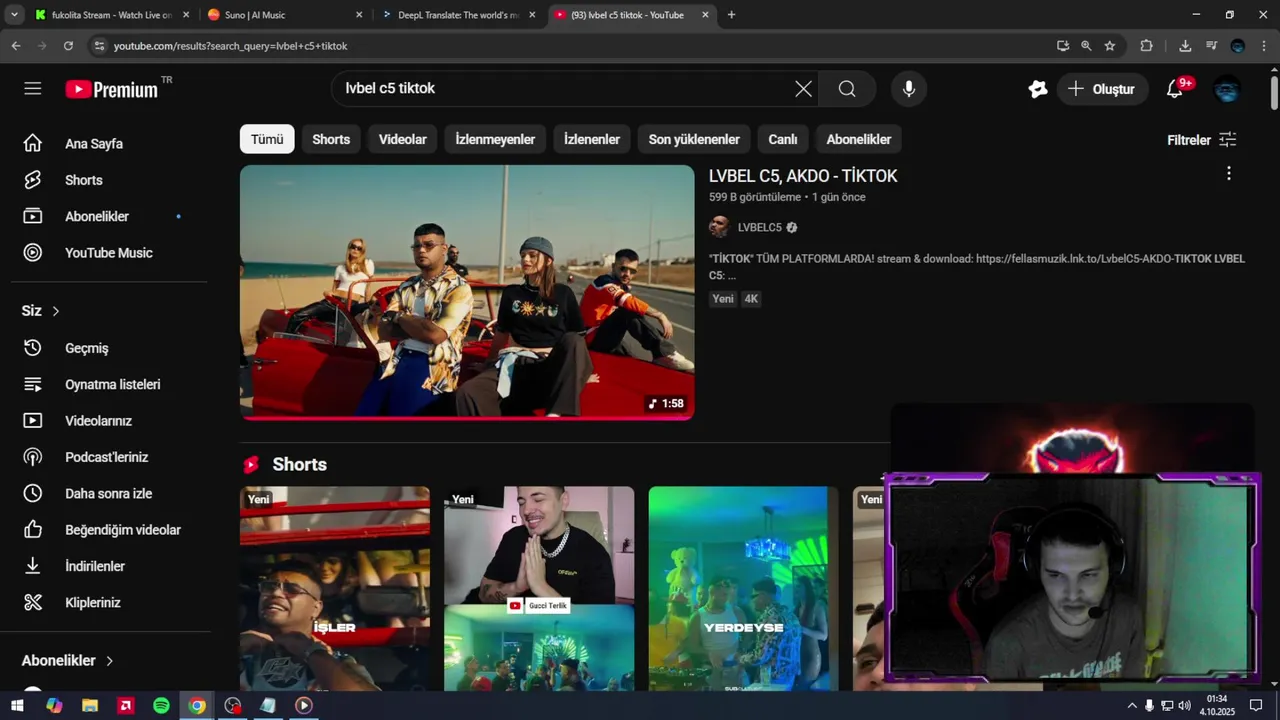Open Chrome media controls icon

click(x=1211, y=46)
